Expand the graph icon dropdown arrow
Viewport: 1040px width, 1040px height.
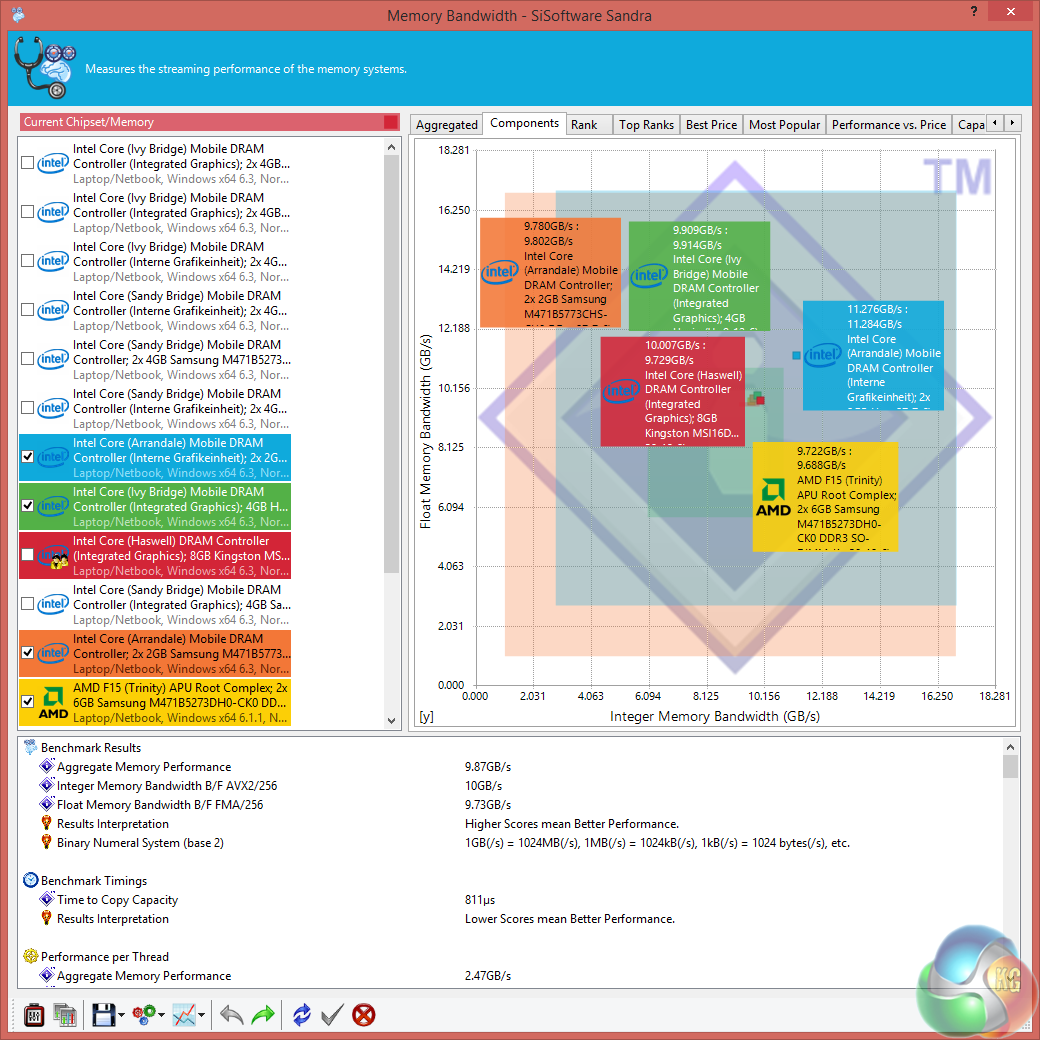pos(202,1015)
